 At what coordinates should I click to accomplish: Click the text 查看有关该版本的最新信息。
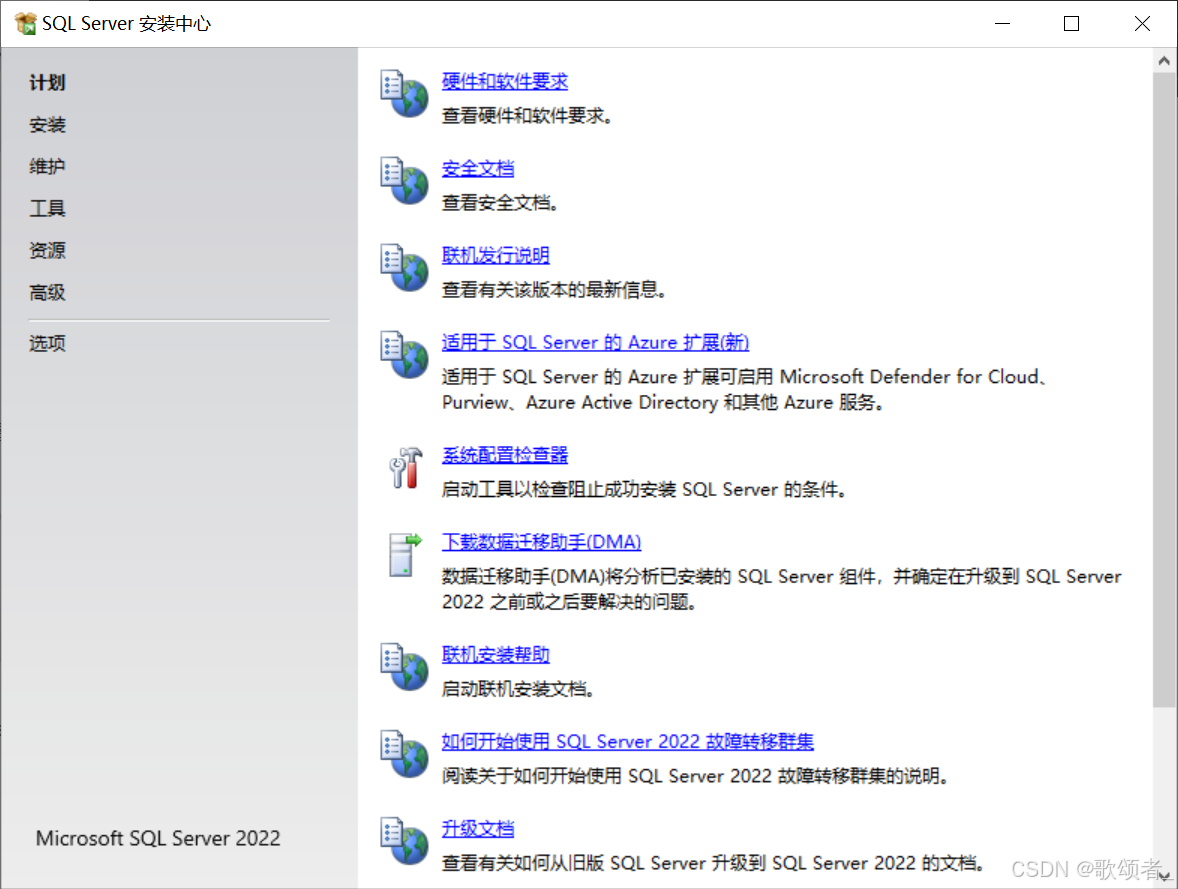(554, 290)
